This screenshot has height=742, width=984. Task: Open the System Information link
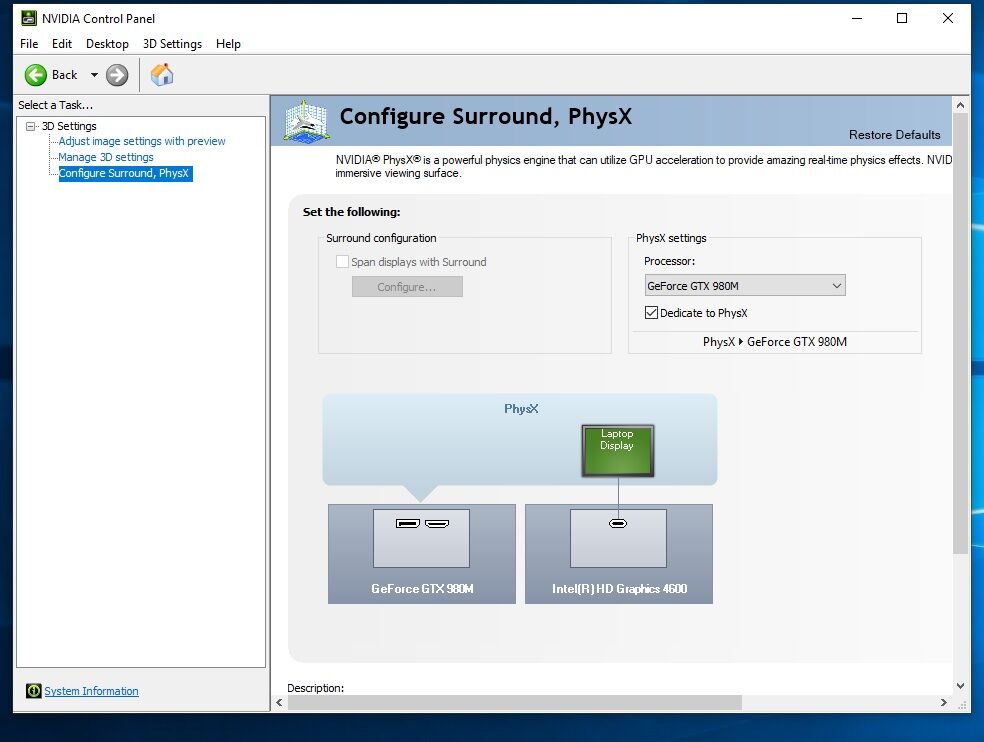(x=92, y=691)
